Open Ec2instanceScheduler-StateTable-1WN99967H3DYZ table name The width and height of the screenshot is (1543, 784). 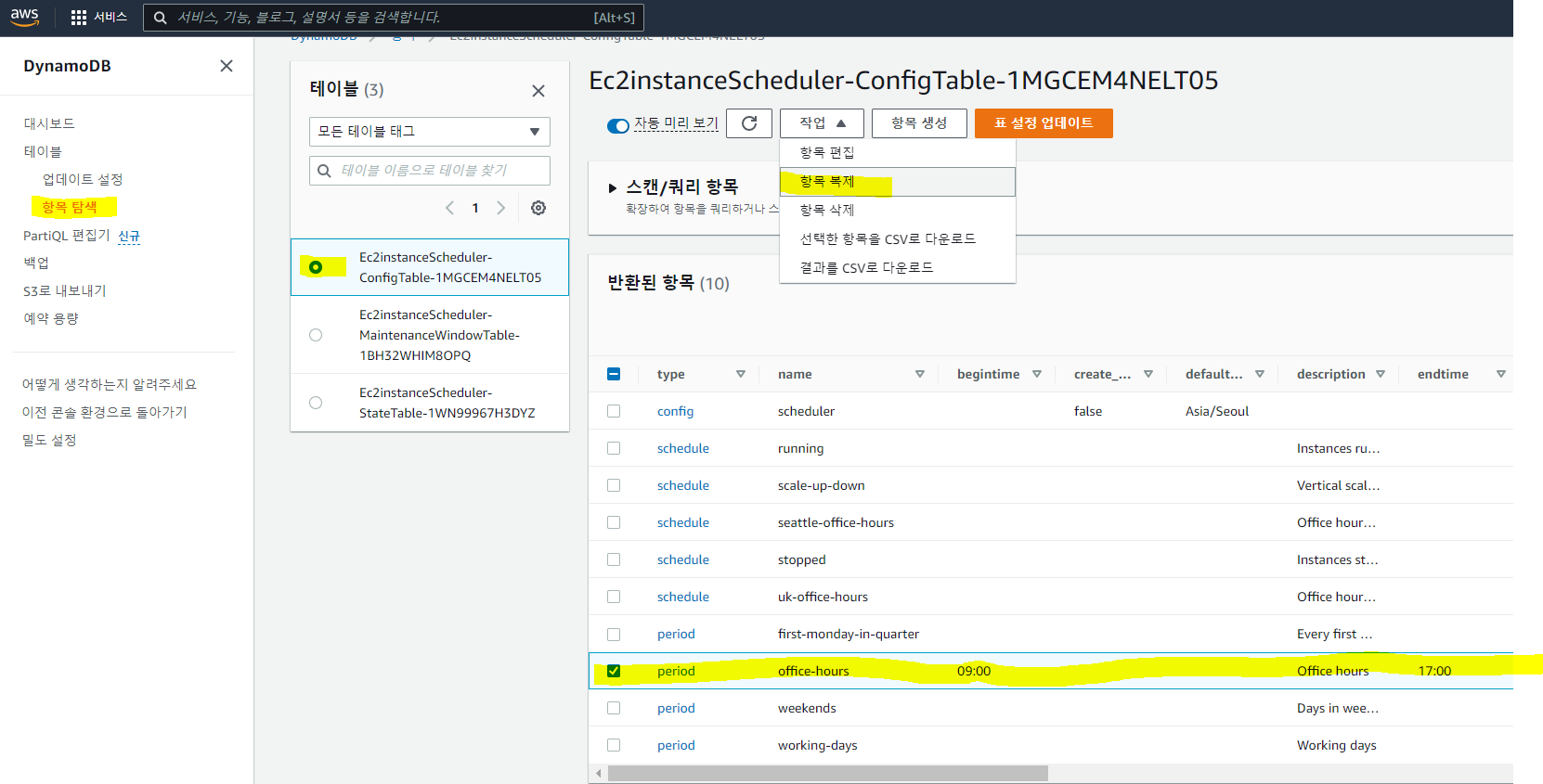(x=447, y=403)
